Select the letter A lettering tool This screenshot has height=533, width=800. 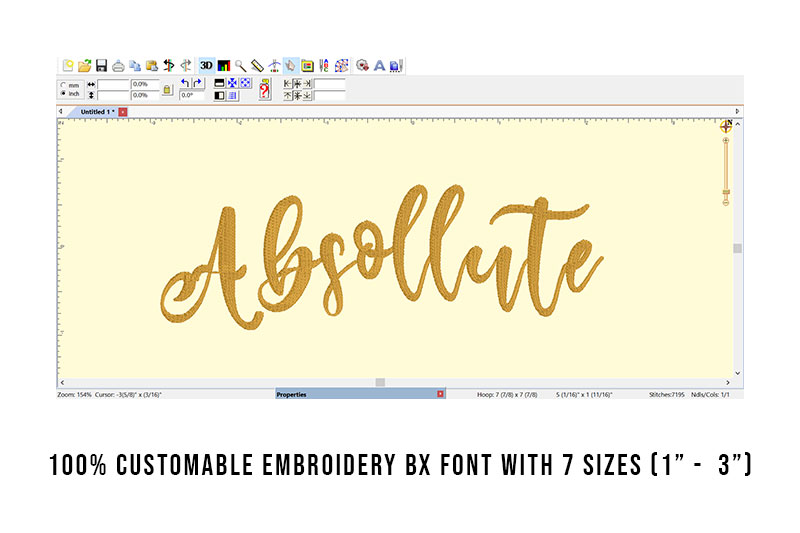tap(379, 65)
